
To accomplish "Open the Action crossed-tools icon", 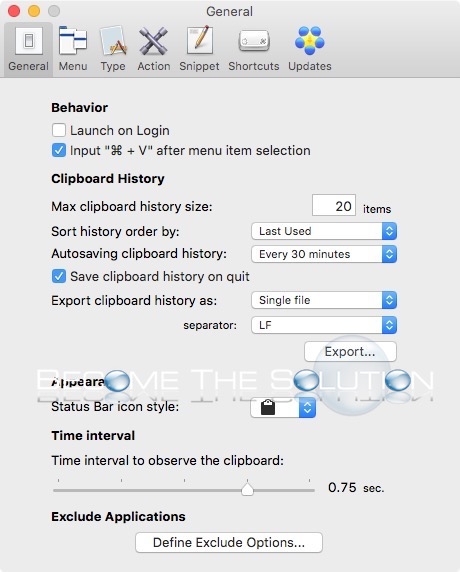I will 154,40.
